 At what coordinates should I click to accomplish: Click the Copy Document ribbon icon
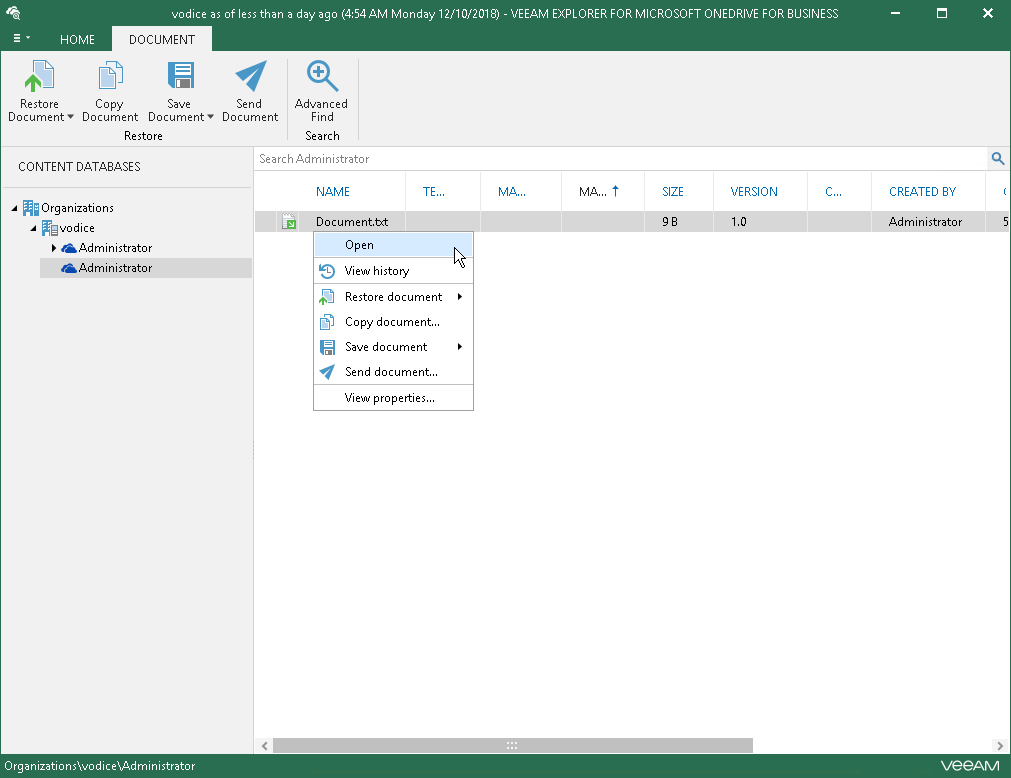click(110, 76)
